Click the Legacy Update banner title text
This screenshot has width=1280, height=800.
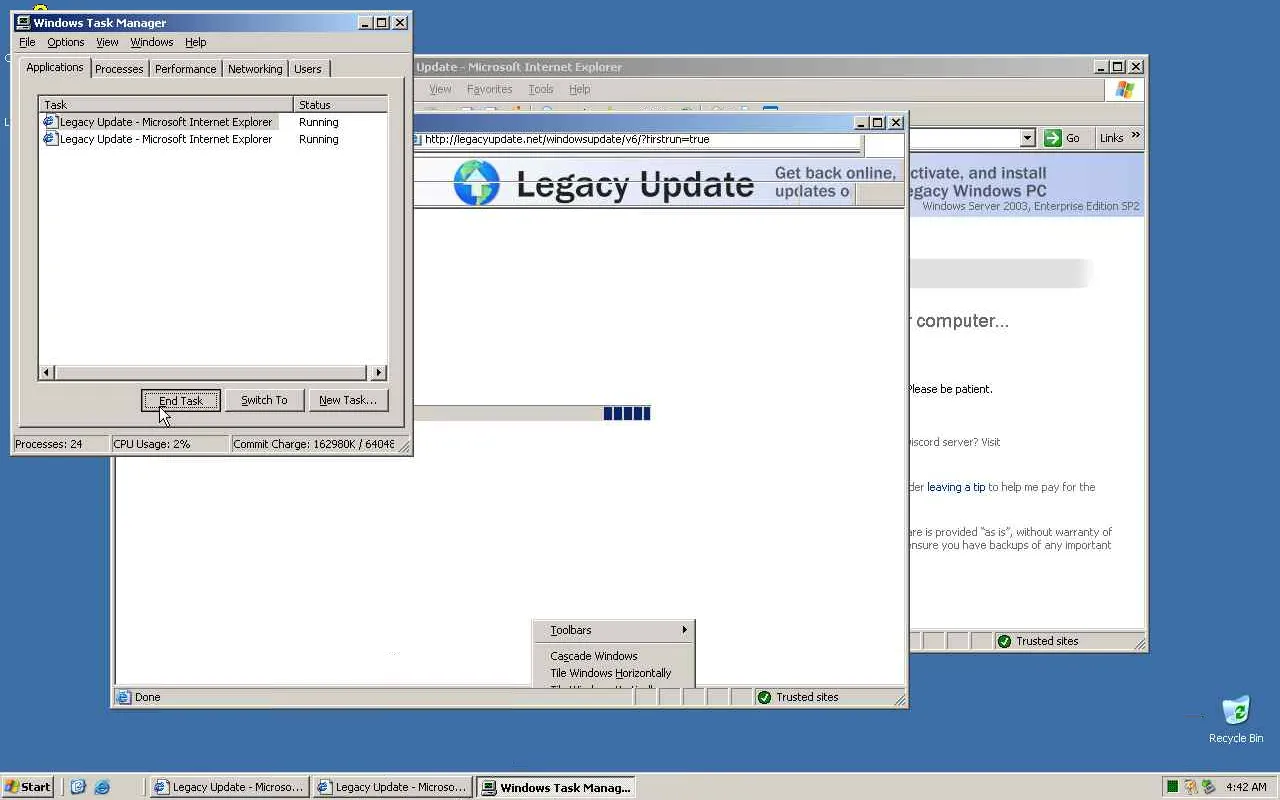pos(635,185)
